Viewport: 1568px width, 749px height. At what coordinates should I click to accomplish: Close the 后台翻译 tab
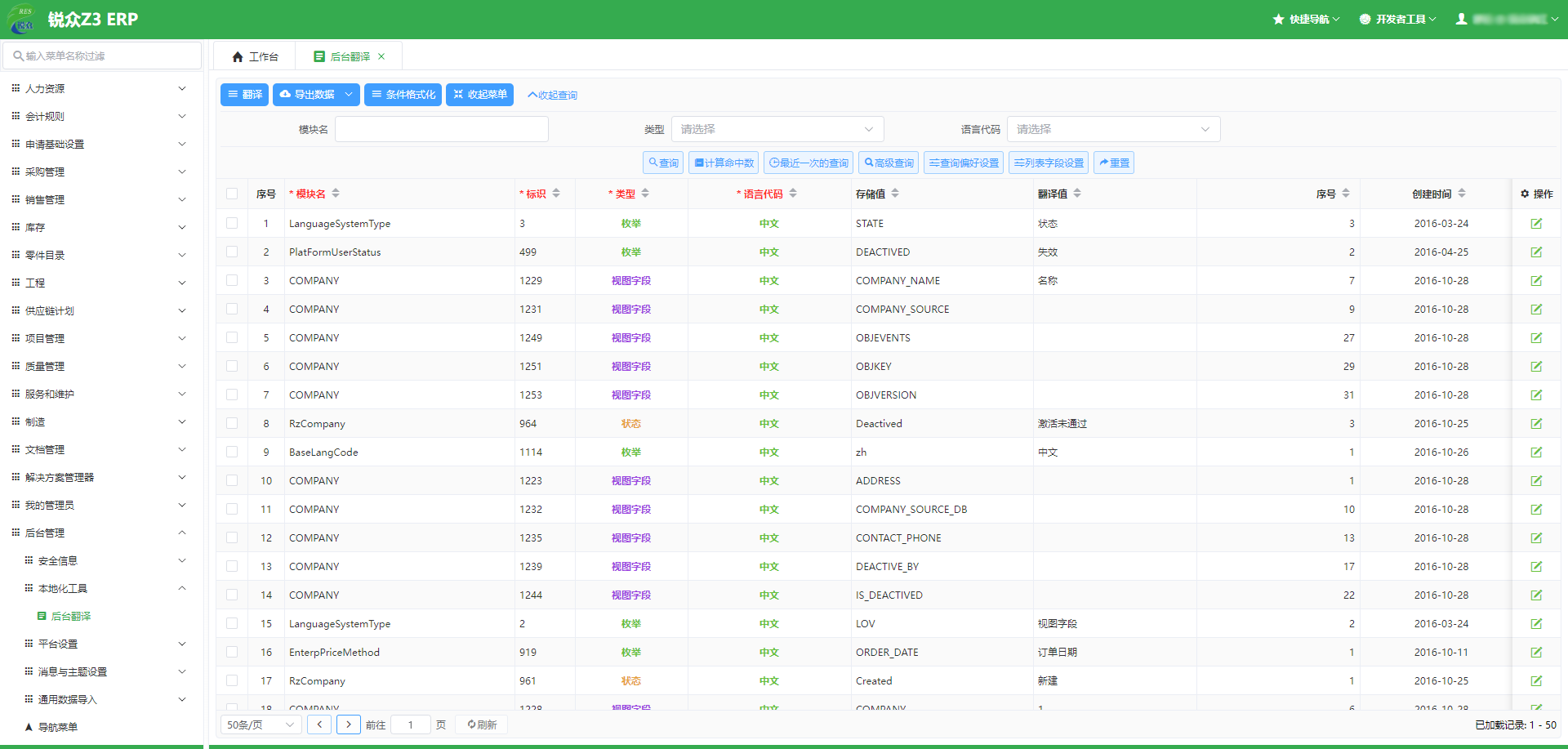[381, 56]
